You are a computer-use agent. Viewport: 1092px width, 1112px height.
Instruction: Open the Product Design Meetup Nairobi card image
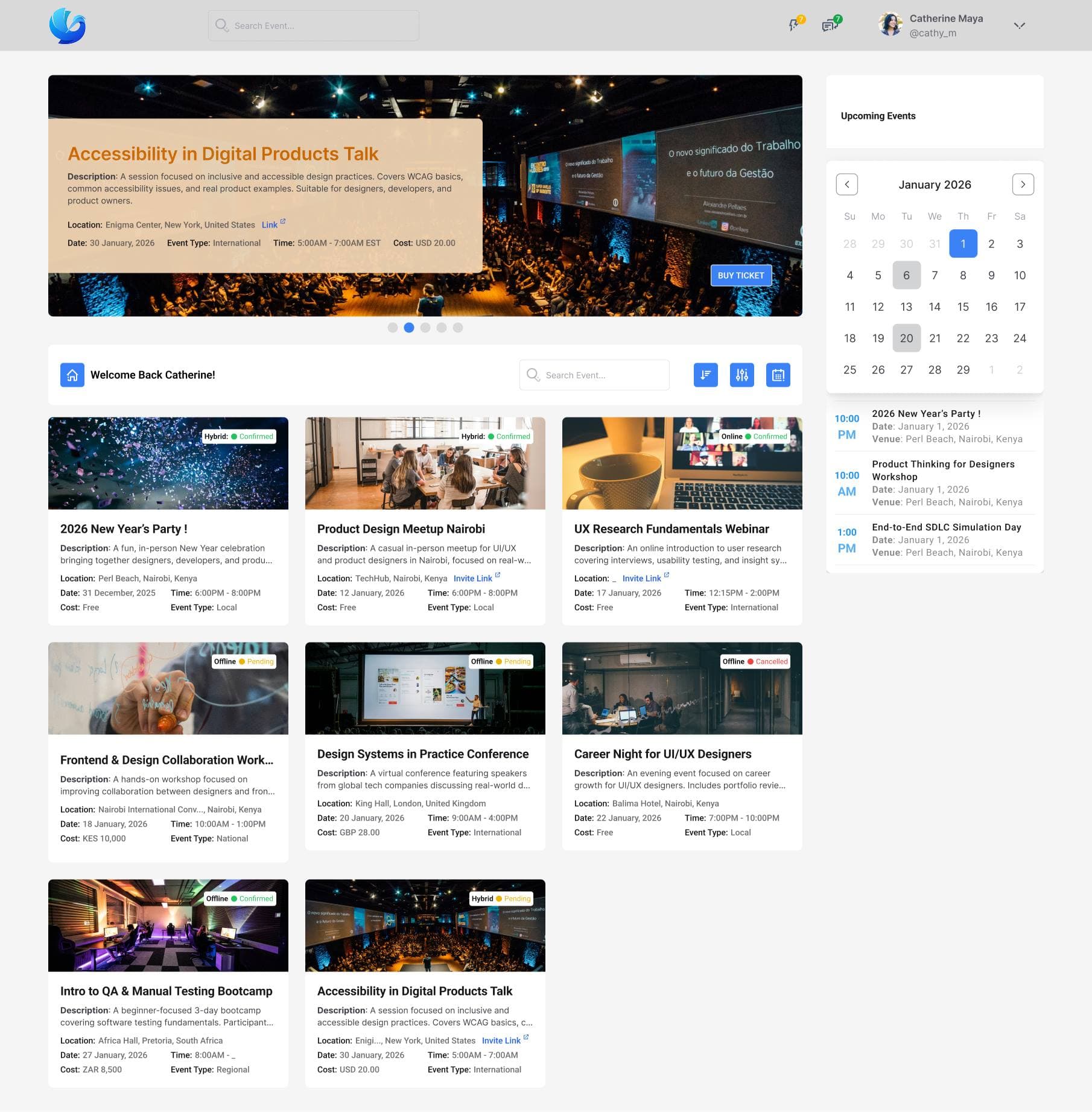(x=425, y=463)
